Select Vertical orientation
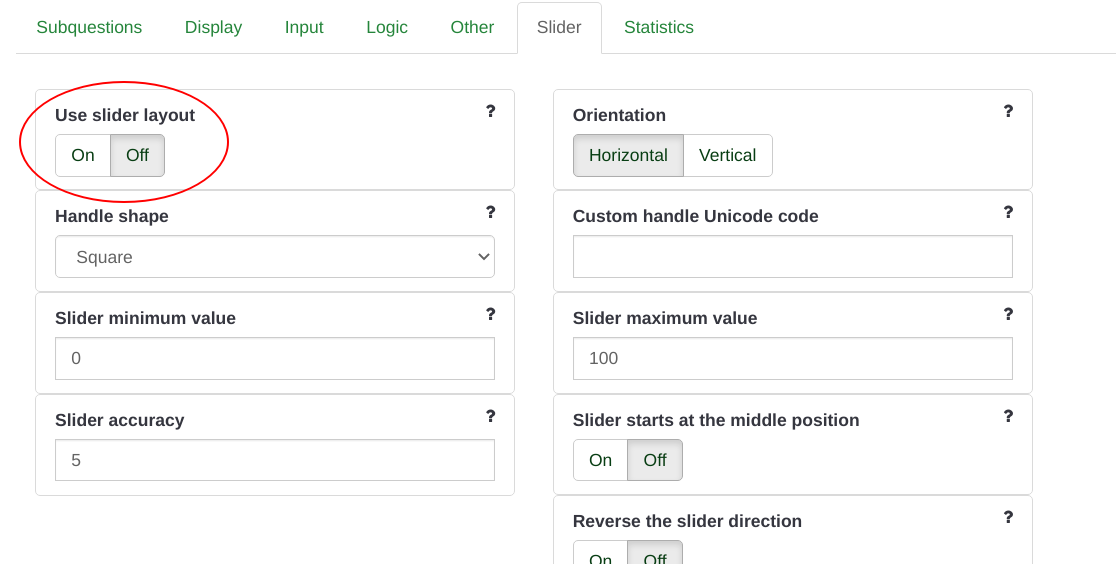This screenshot has width=1116, height=564. tap(727, 155)
